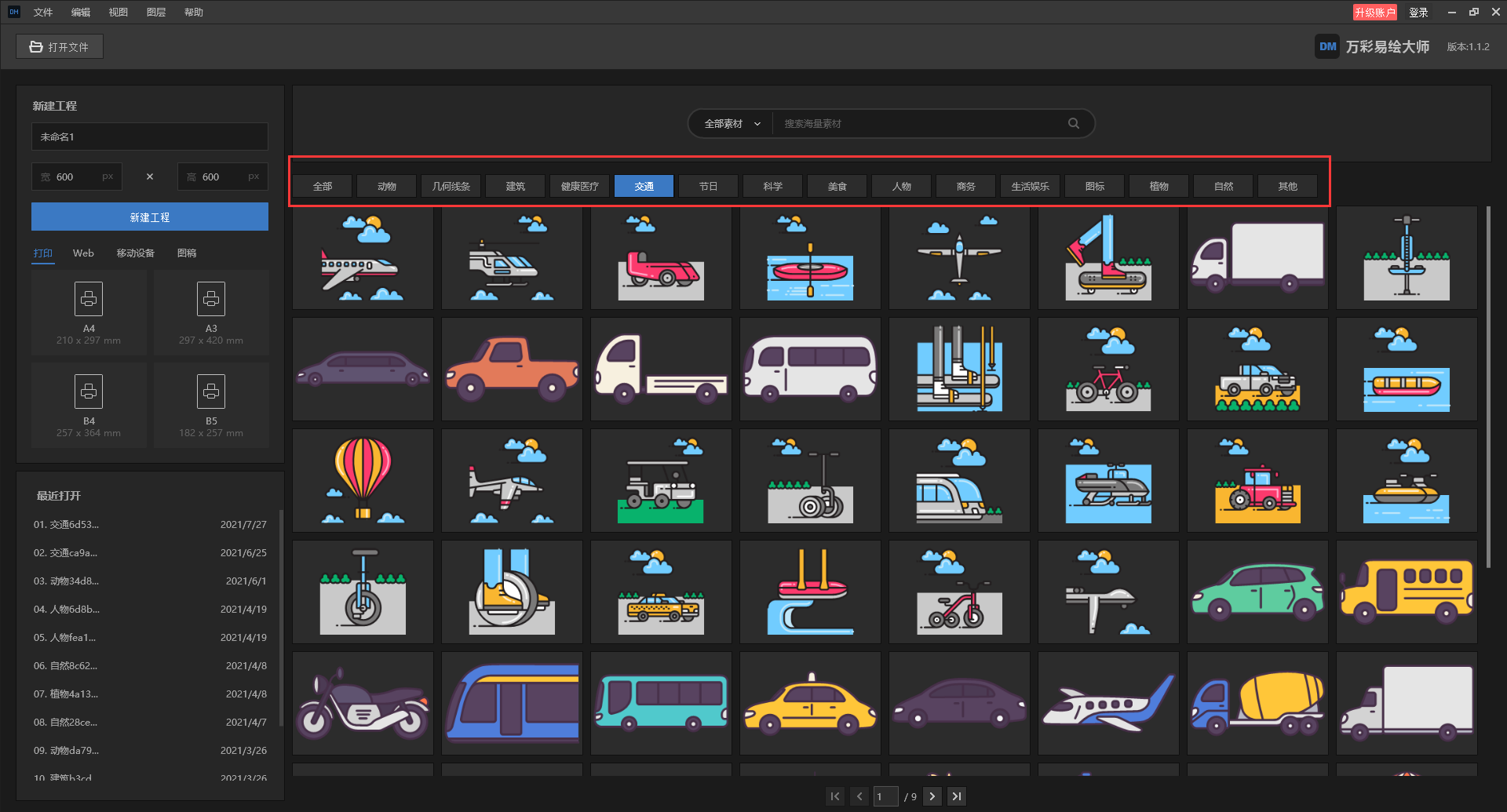Jump to the last page arrow
Viewport: 1507px width, 812px height.
tap(956, 796)
